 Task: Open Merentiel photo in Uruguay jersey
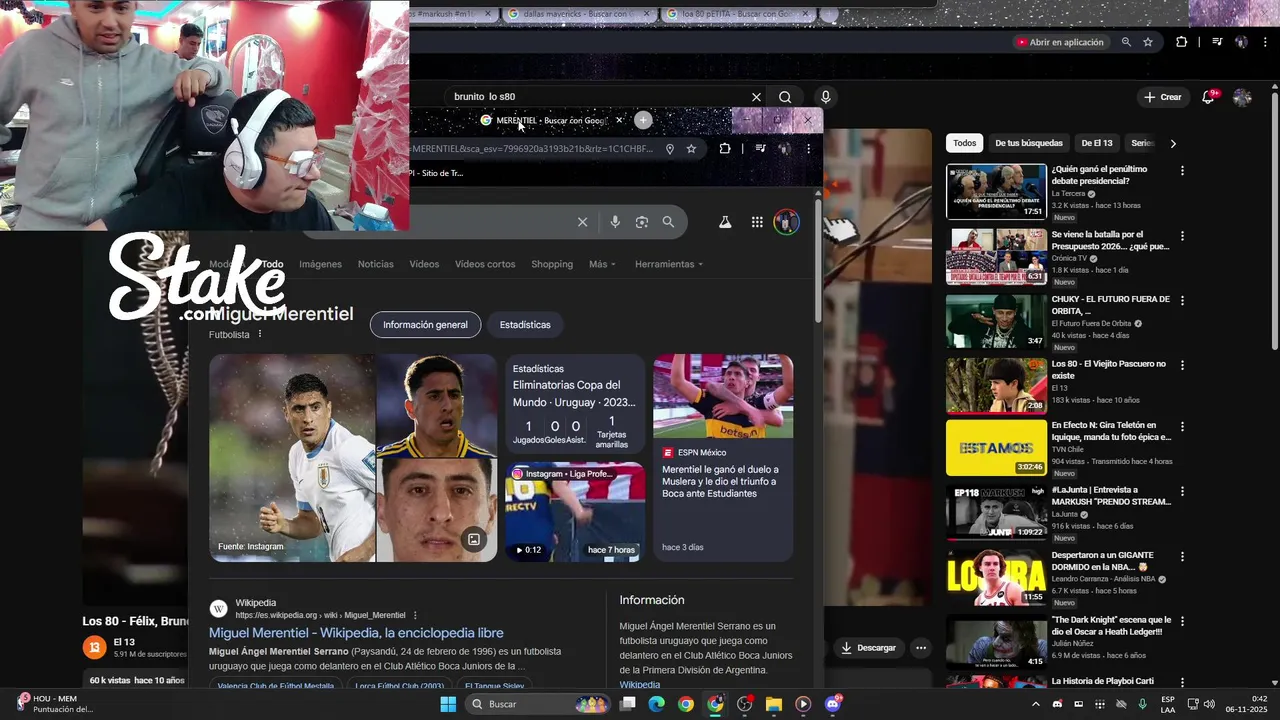(292, 457)
